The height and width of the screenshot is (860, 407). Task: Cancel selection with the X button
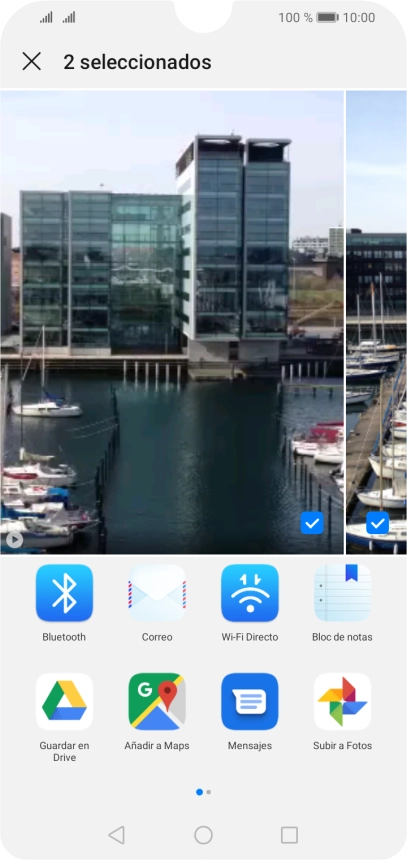click(x=32, y=61)
